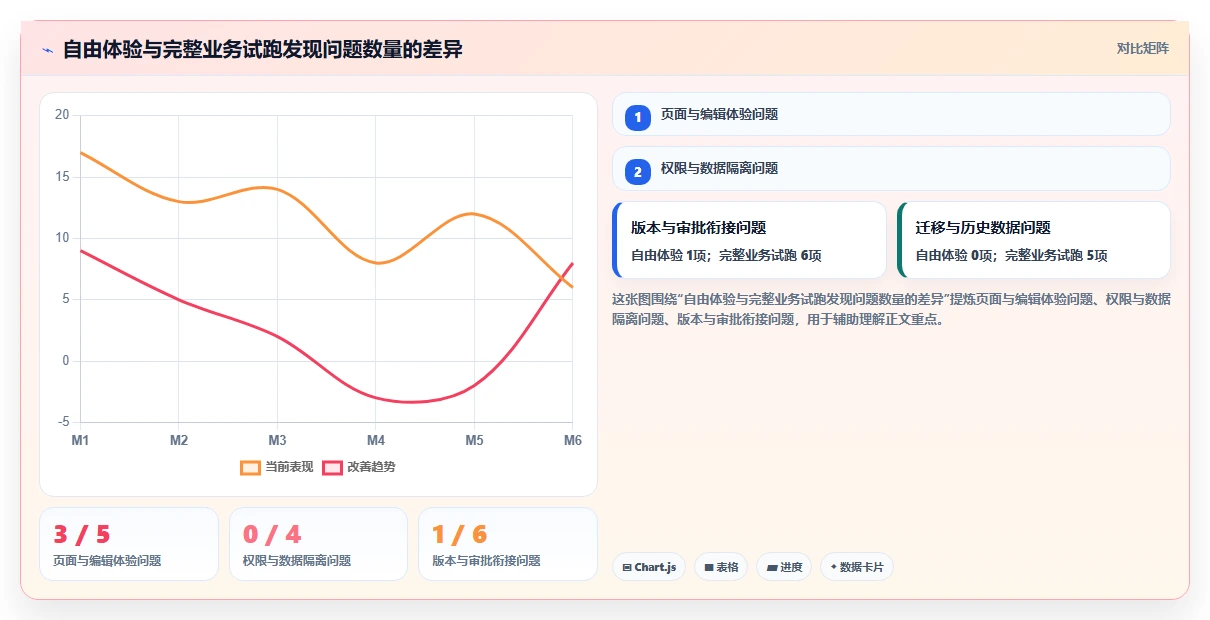This screenshot has height=620, width=1210.
Task: Click the page title 自由体验与完整业务试跑
Action: tap(262, 50)
